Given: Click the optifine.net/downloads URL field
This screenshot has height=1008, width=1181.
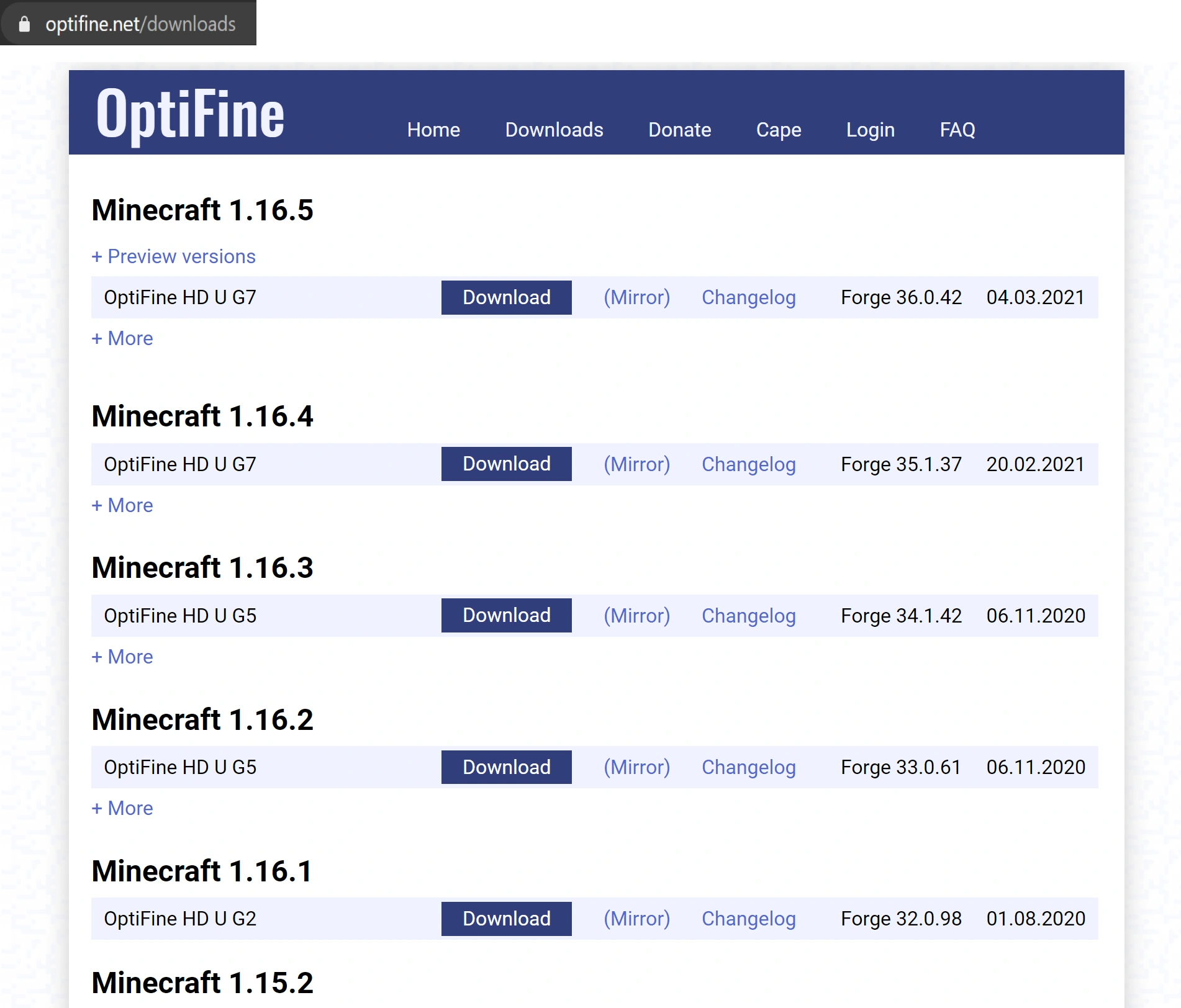Looking at the screenshot, I should coord(140,24).
